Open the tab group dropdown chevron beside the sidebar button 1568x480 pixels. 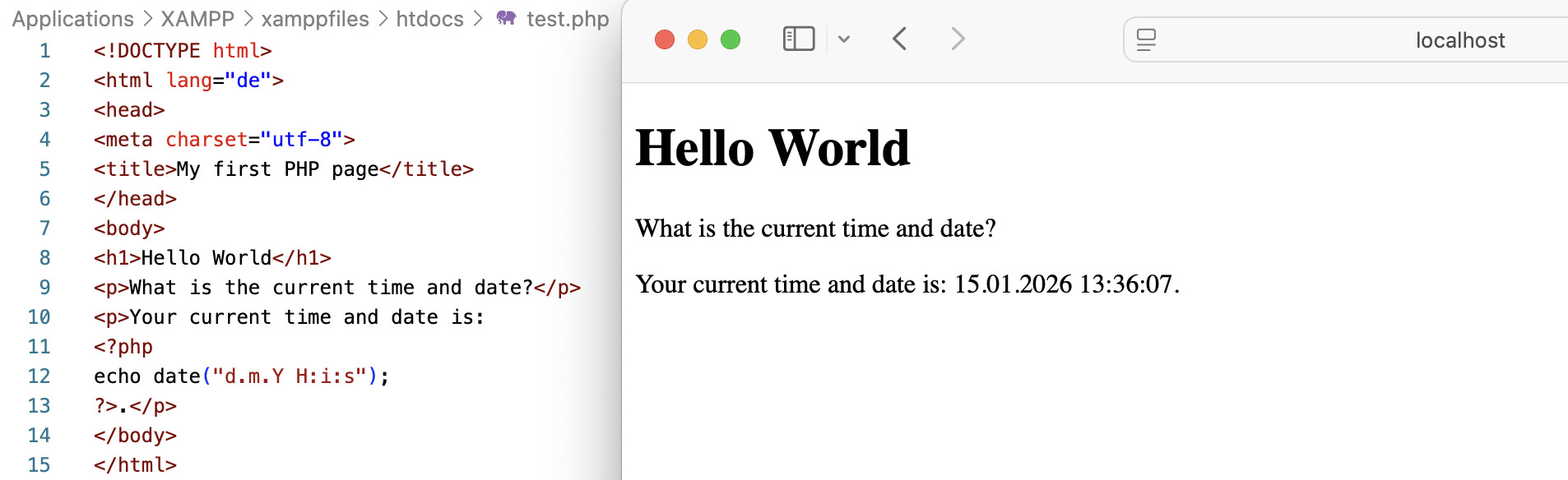(844, 39)
